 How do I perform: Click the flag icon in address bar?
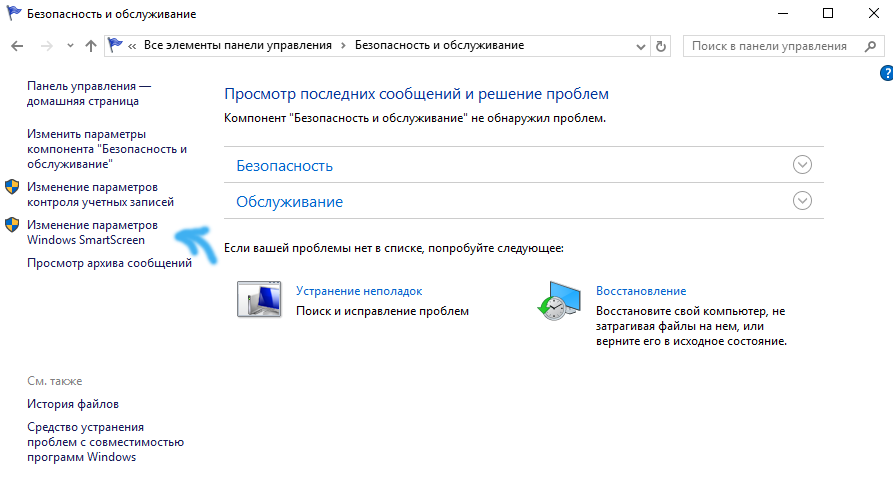[x=116, y=44]
